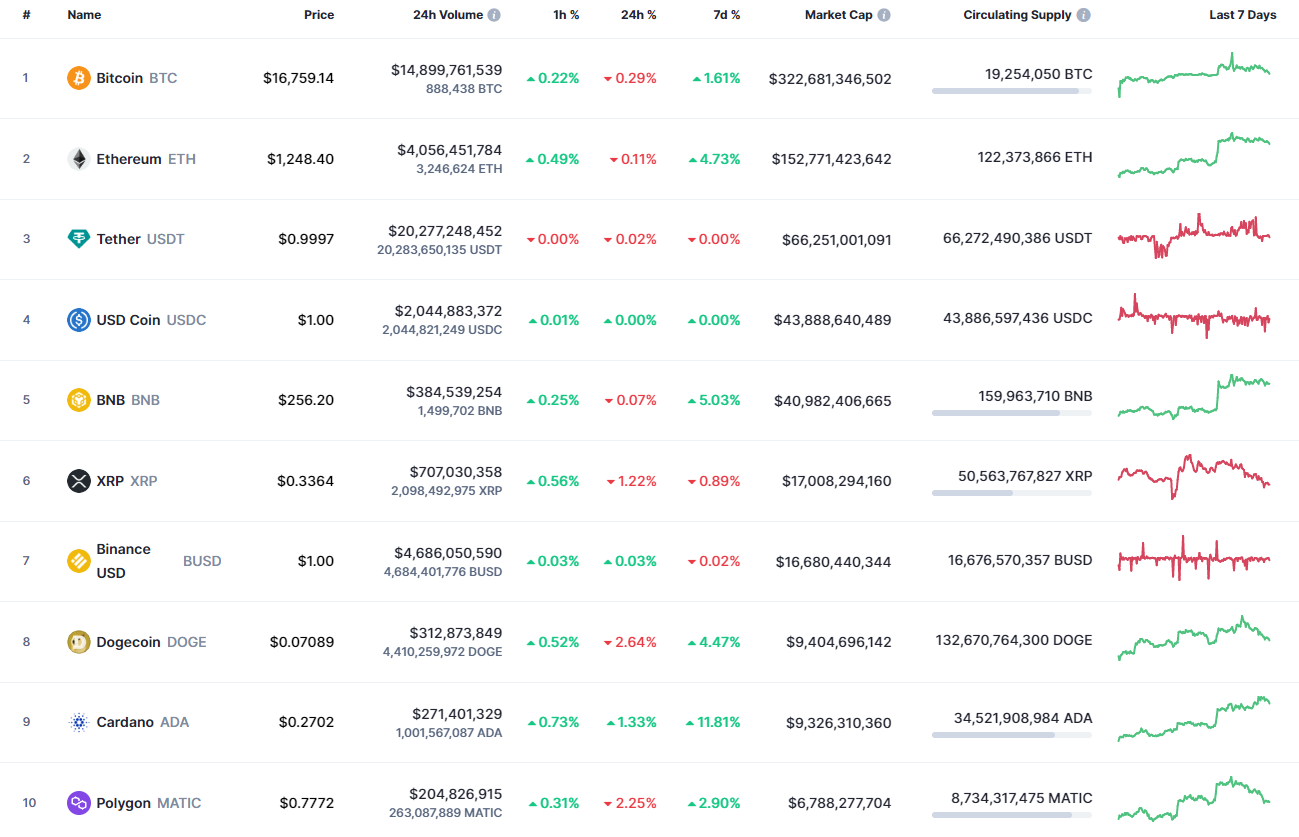Click Bitcoin's 7-day sparkline chart

click(1193, 75)
